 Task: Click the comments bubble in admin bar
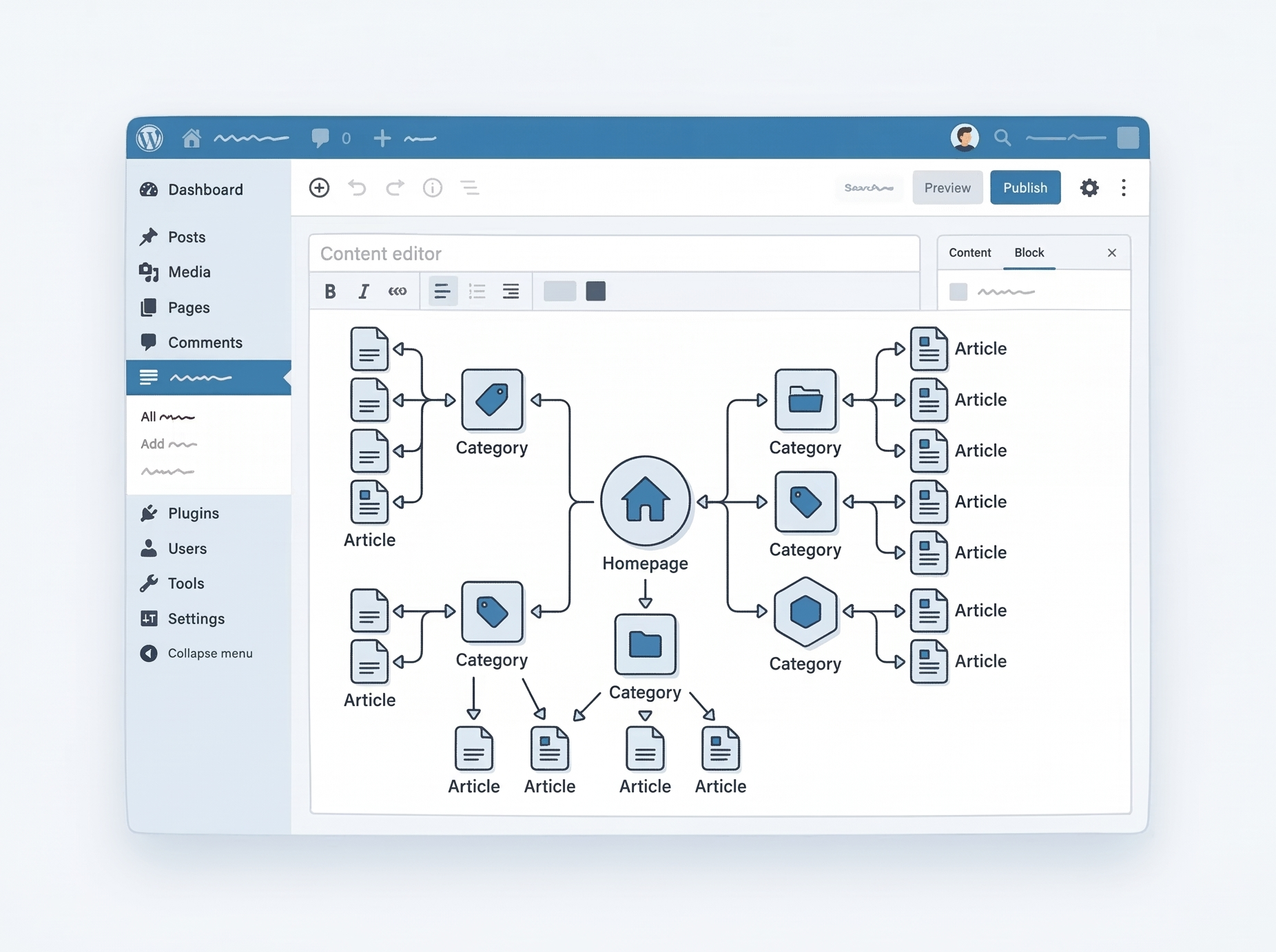pos(320,138)
